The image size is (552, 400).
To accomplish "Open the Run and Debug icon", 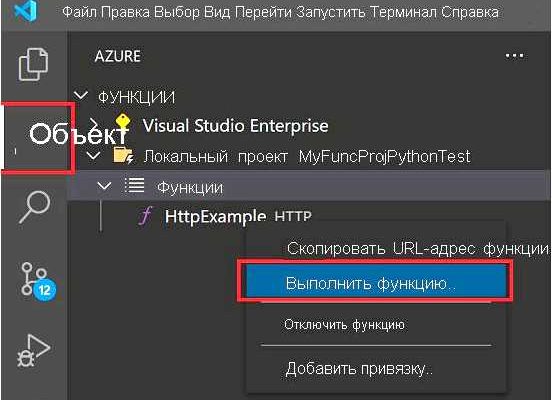I will pos(34,351).
